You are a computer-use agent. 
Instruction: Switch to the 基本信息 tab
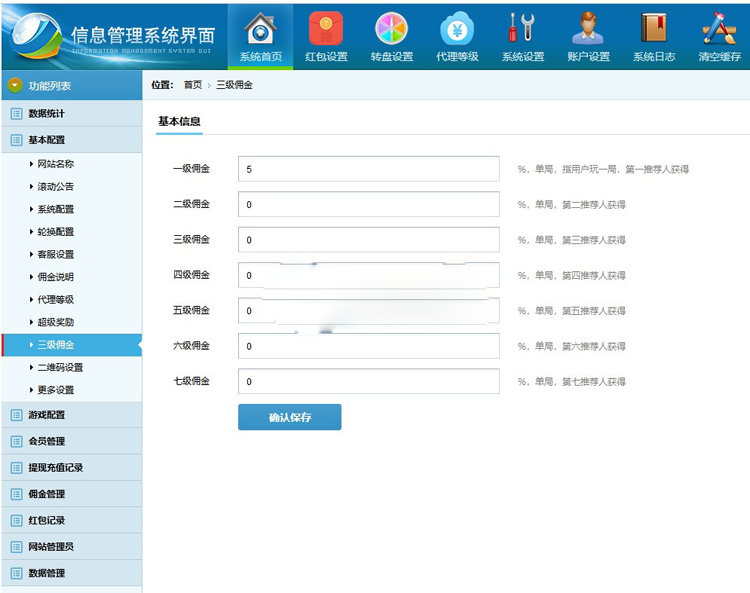(179, 121)
